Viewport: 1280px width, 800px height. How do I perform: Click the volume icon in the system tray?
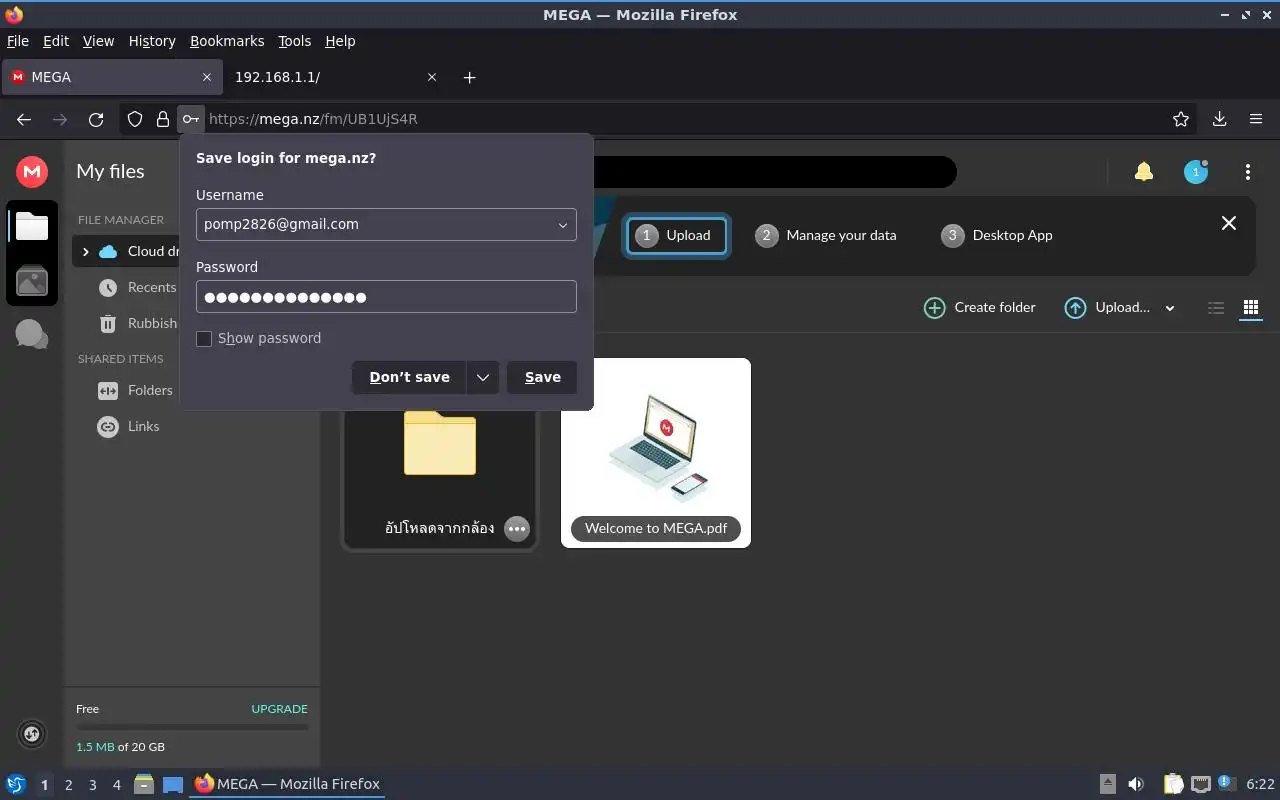[x=1136, y=785]
